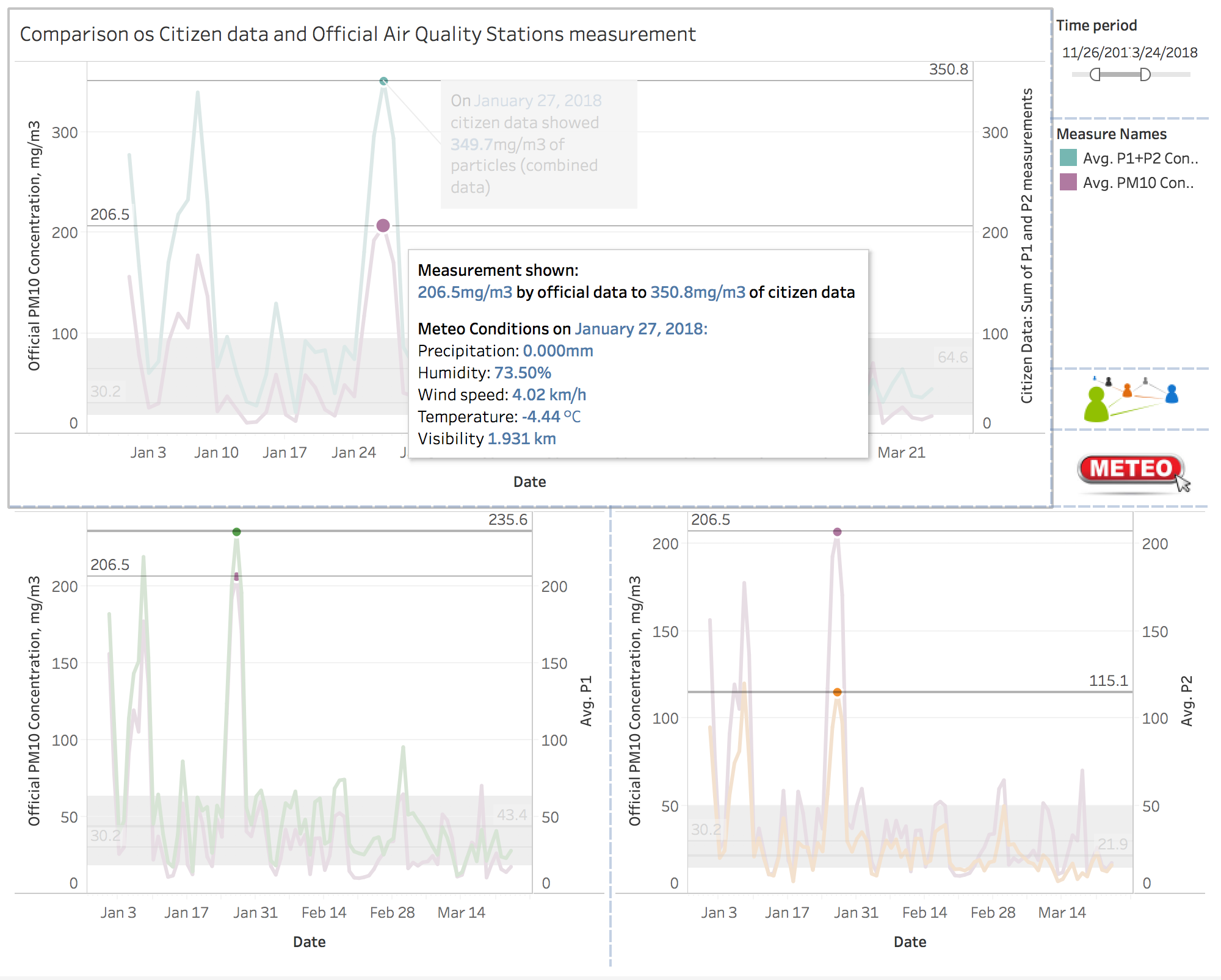Click the time period date range text
Screen dimensions: 1221x980
(1129, 52)
